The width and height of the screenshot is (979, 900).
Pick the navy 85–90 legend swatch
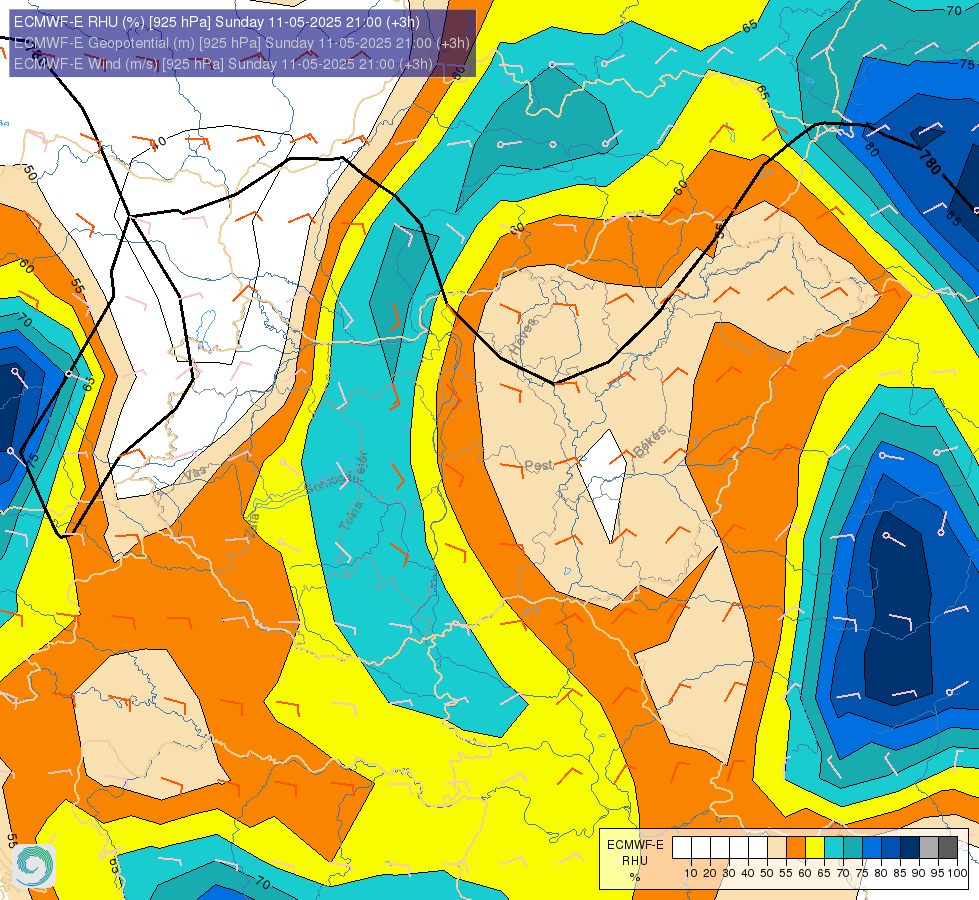pos(910,848)
